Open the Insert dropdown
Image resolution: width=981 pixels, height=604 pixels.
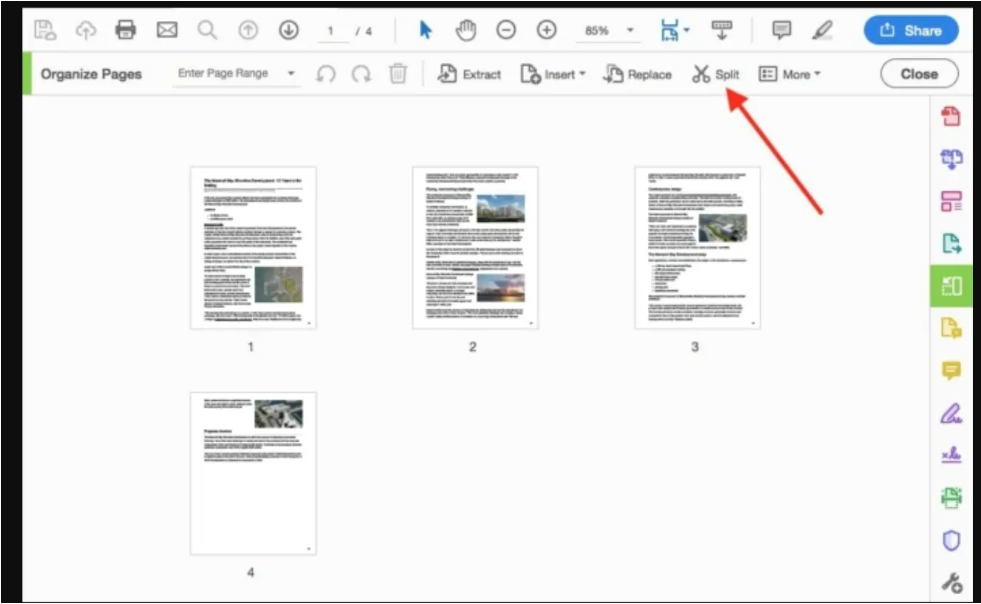(x=553, y=73)
